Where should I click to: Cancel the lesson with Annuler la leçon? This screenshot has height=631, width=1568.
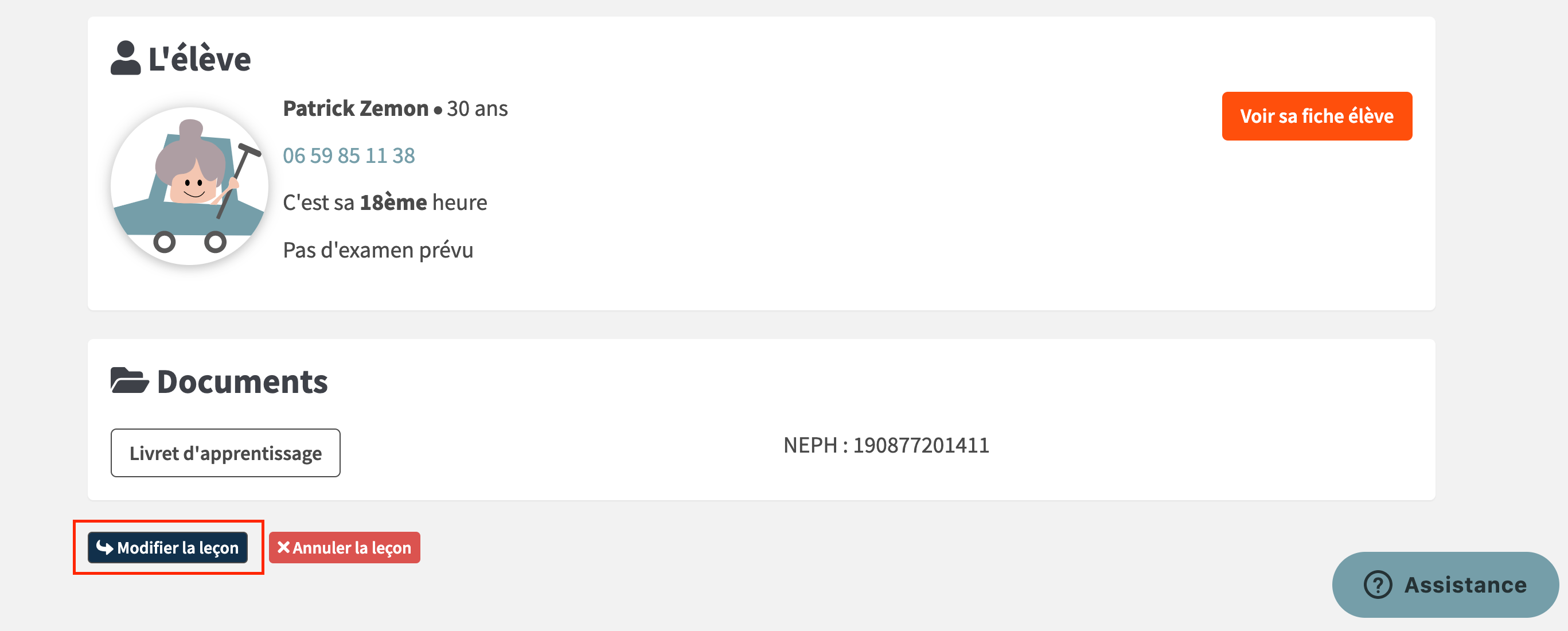pos(345,547)
